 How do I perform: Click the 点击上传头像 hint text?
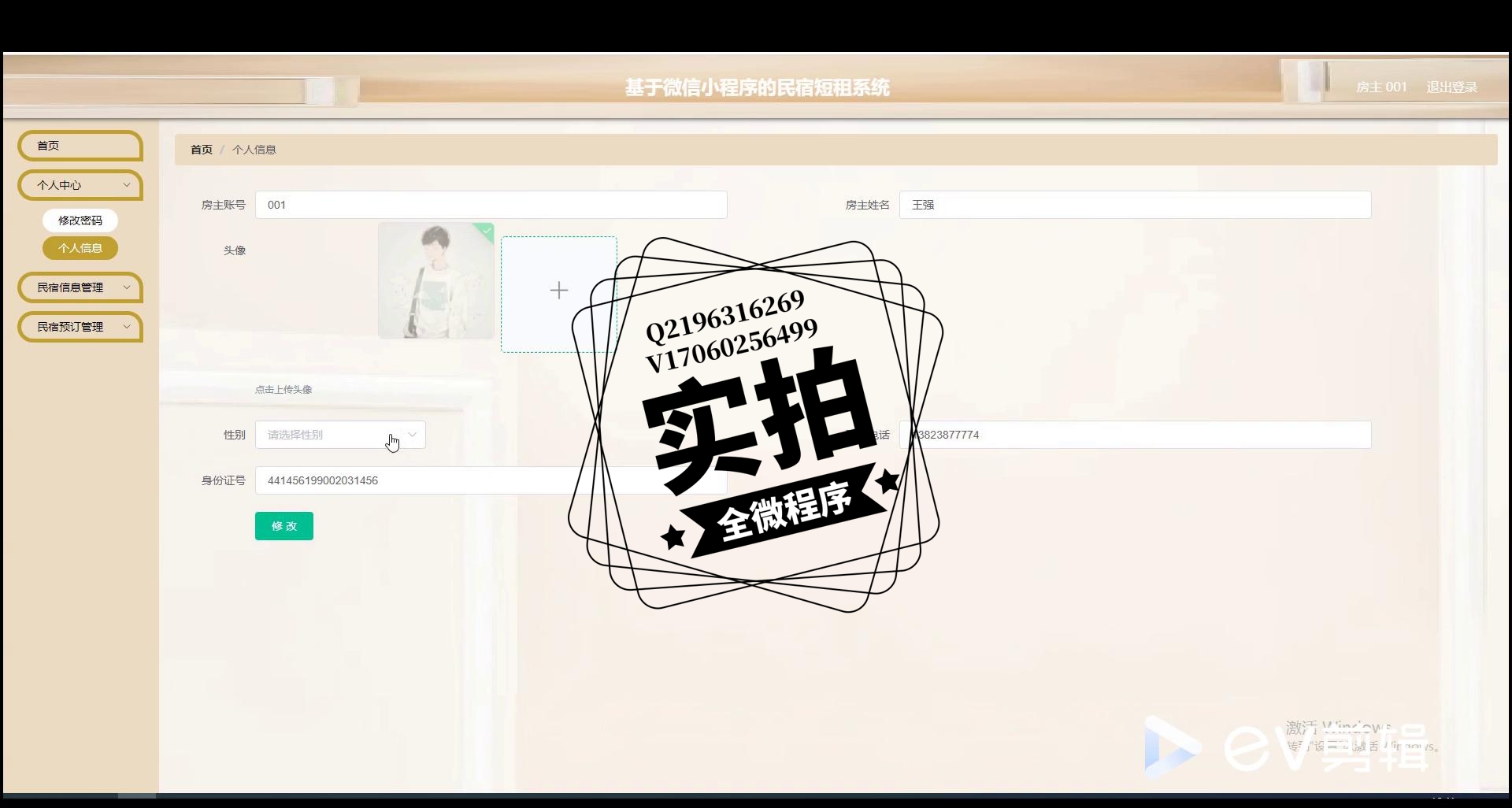pos(283,390)
